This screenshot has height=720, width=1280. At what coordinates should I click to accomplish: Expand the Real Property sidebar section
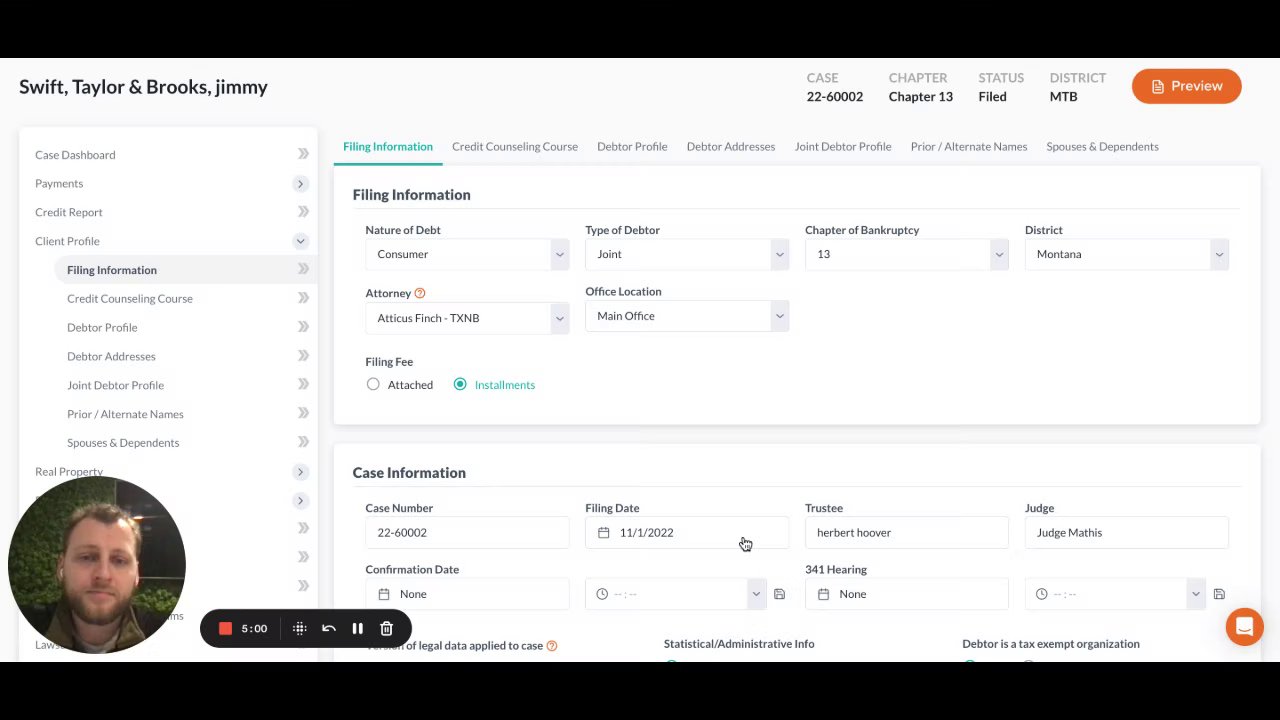300,471
